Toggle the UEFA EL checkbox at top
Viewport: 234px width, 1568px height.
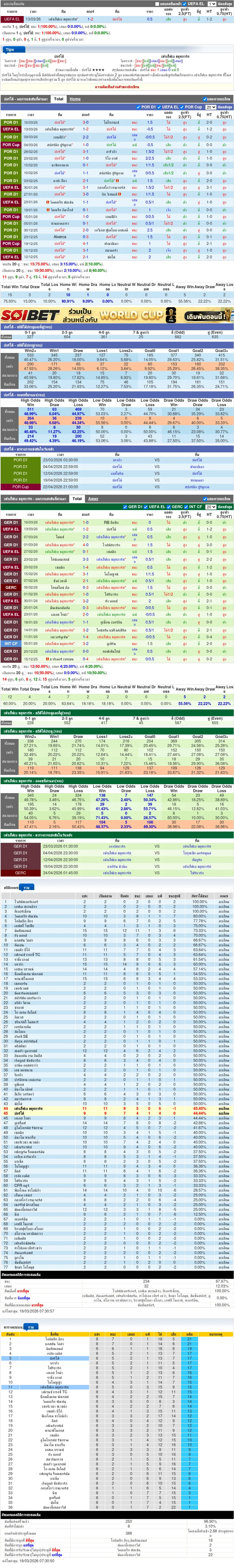[x=185, y=4]
